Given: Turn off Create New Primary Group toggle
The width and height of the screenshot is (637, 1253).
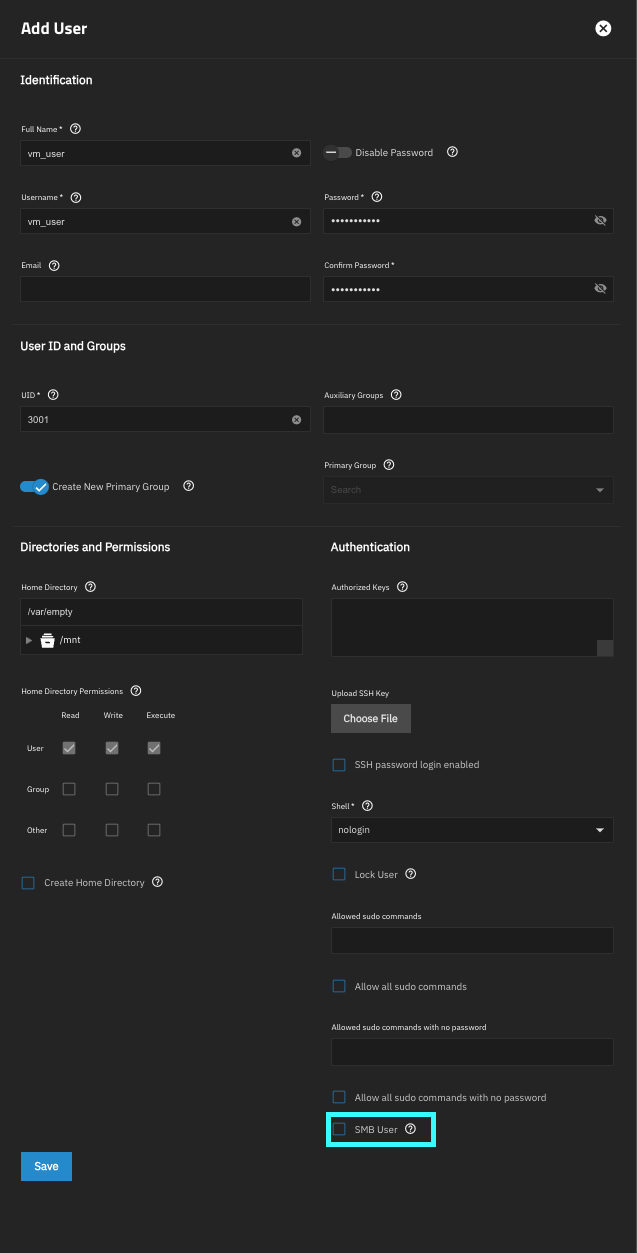Looking at the screenshot, I should [x=34, y=487].
